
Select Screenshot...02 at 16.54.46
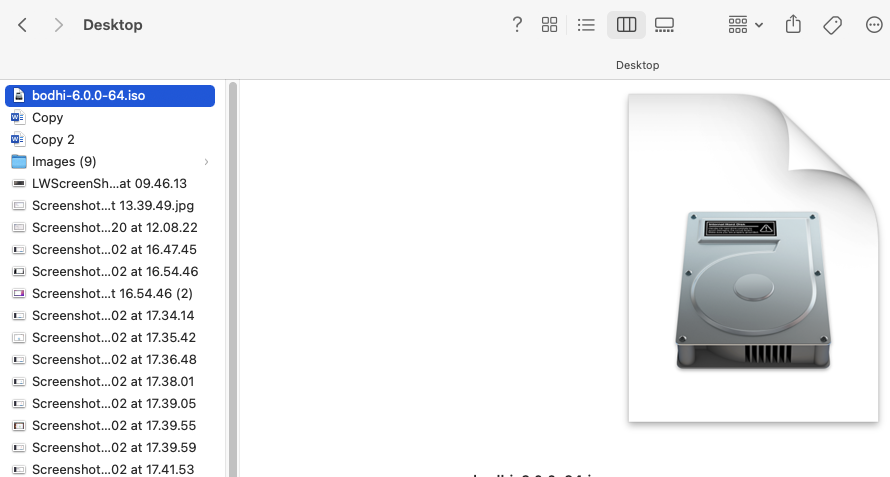110,271
